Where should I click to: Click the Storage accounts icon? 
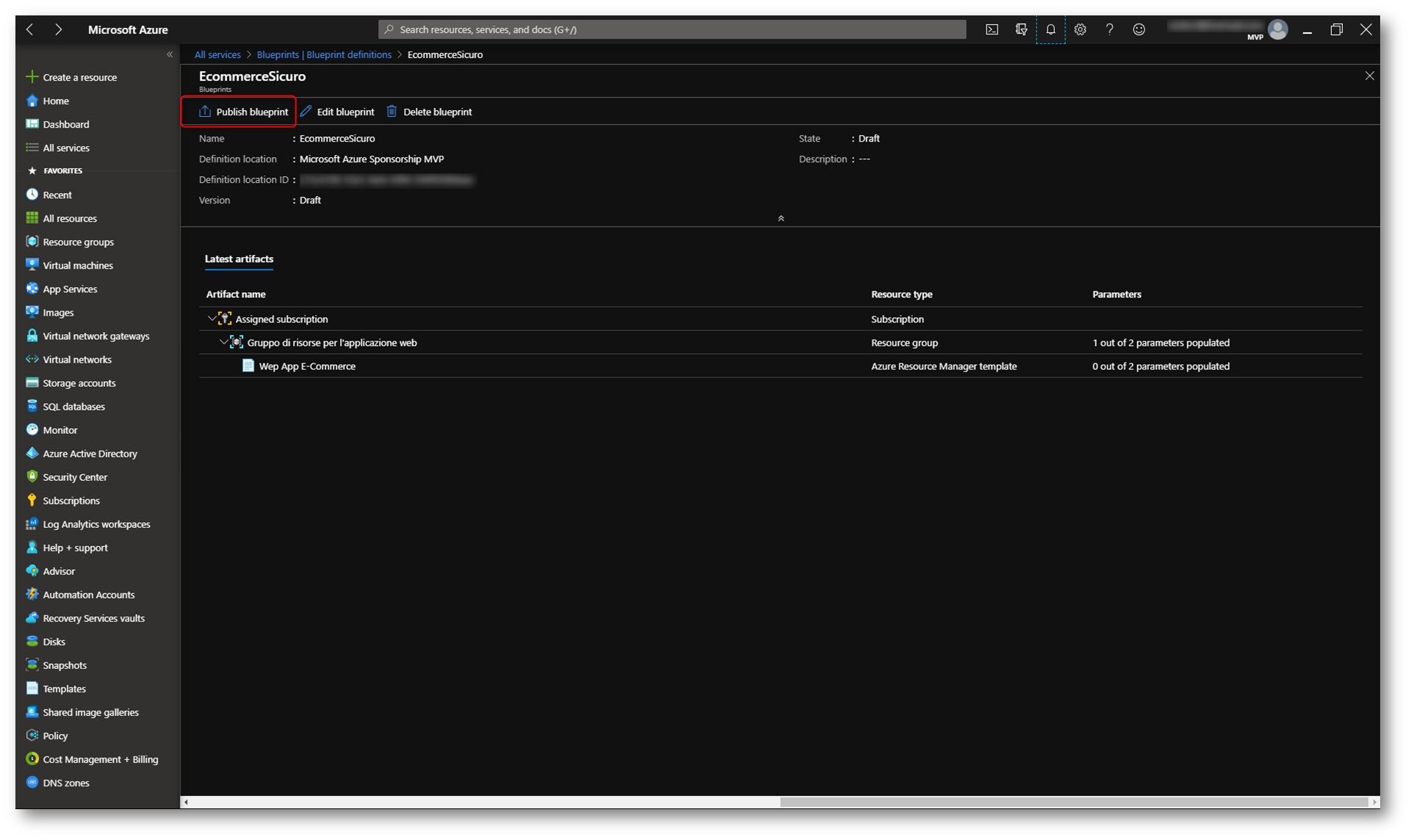pyautogui.click(x=32, y=383)
